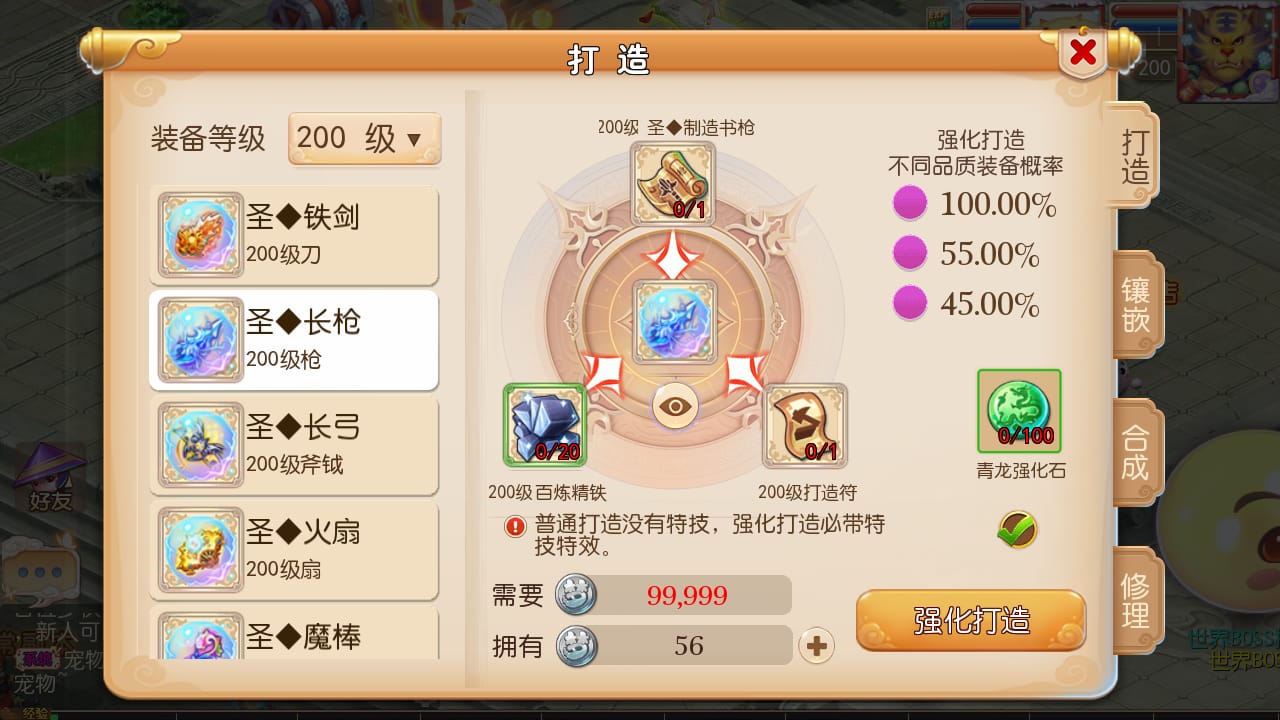Switch to the 合成 tab

click(x=1136, y=453)
